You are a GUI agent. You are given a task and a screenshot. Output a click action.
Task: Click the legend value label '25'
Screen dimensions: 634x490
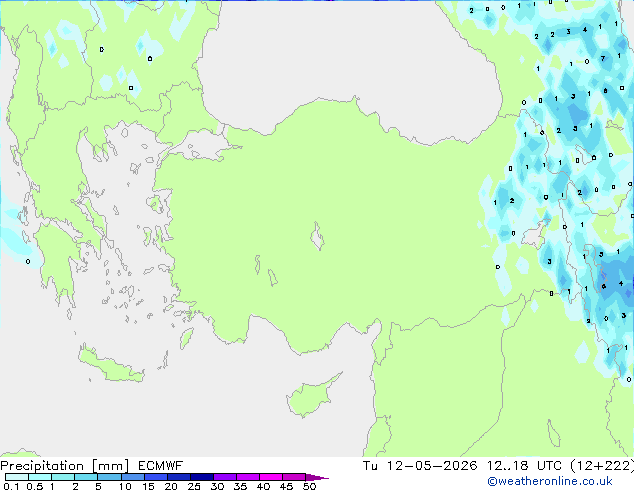(x=194, y=486)
